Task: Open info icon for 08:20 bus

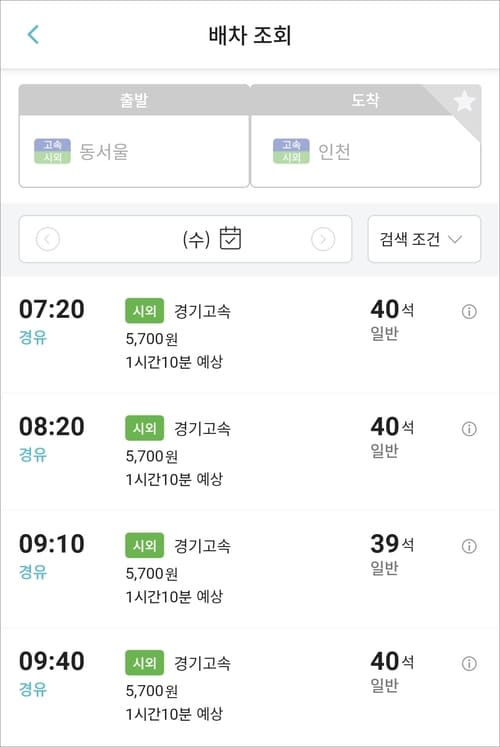Action: point(469,429)
